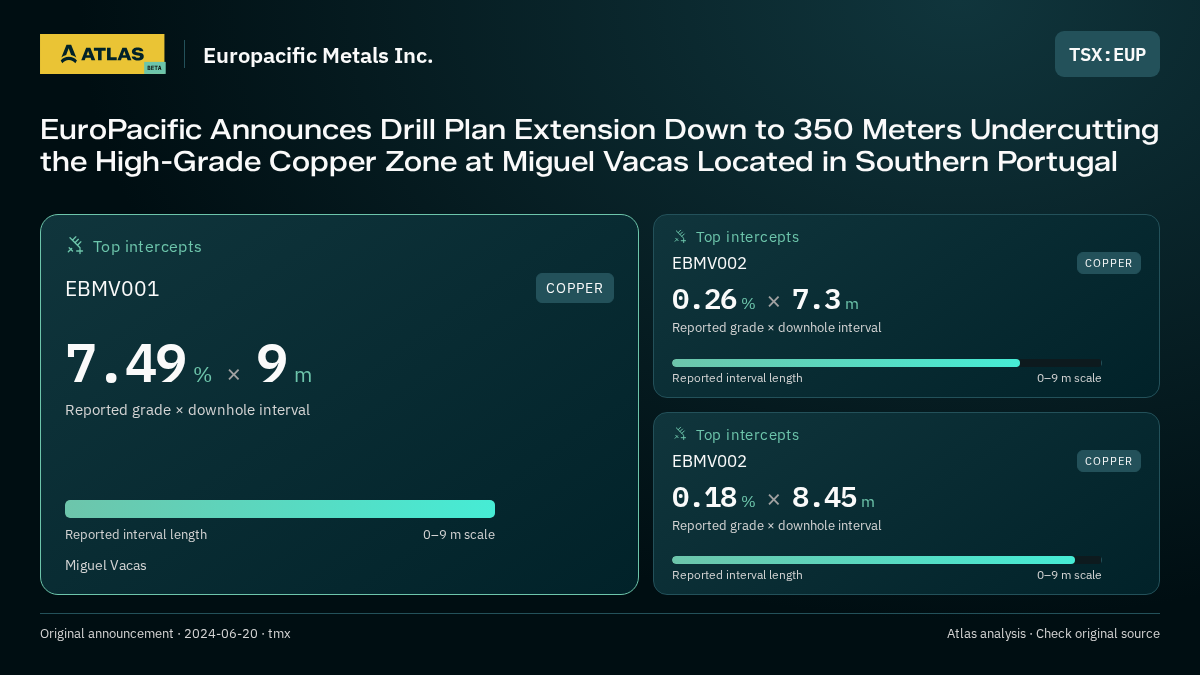
Task: Click the 9 m interval value
Action: point(284,364)
